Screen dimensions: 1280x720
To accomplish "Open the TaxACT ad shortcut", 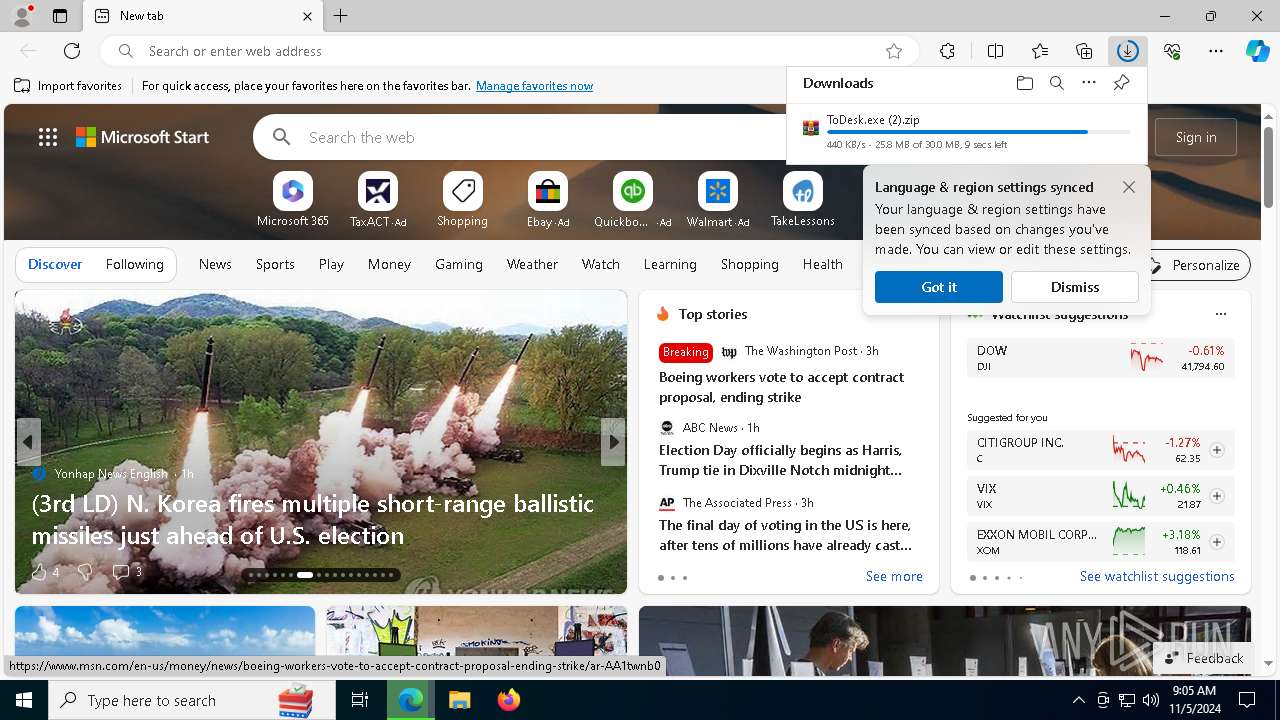I will pos(378,200).
